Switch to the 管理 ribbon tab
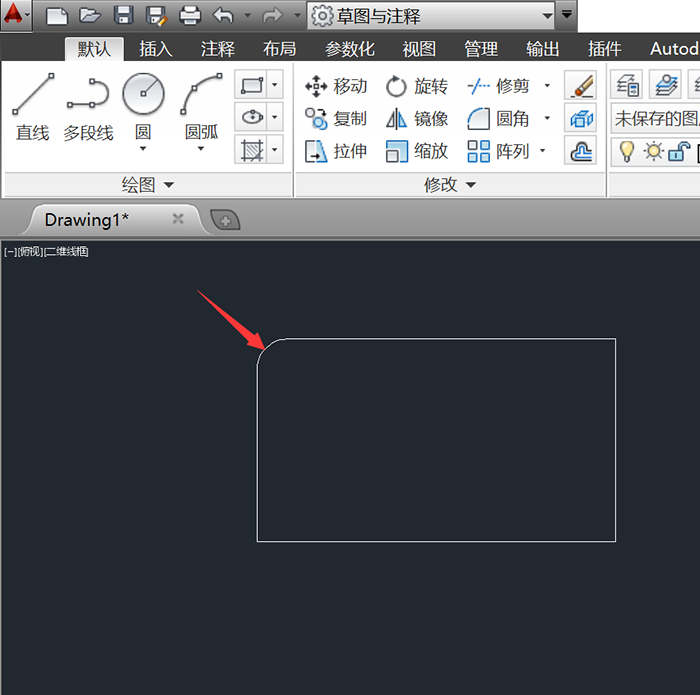The height and width of the screenshot is (695, 700). coord(480,49)
